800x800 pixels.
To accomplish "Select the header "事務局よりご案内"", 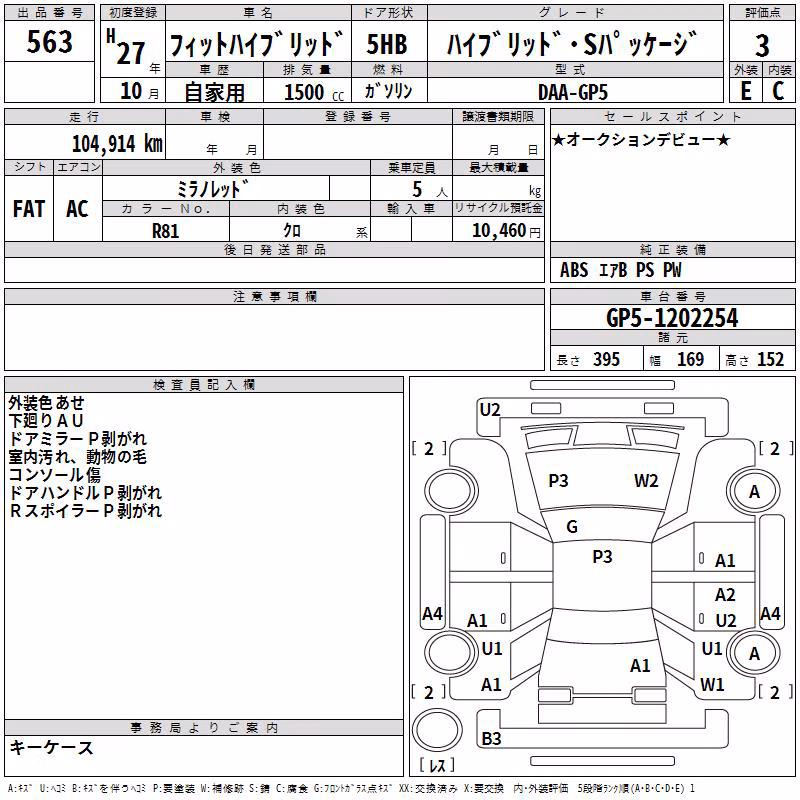I will point(204,728).
